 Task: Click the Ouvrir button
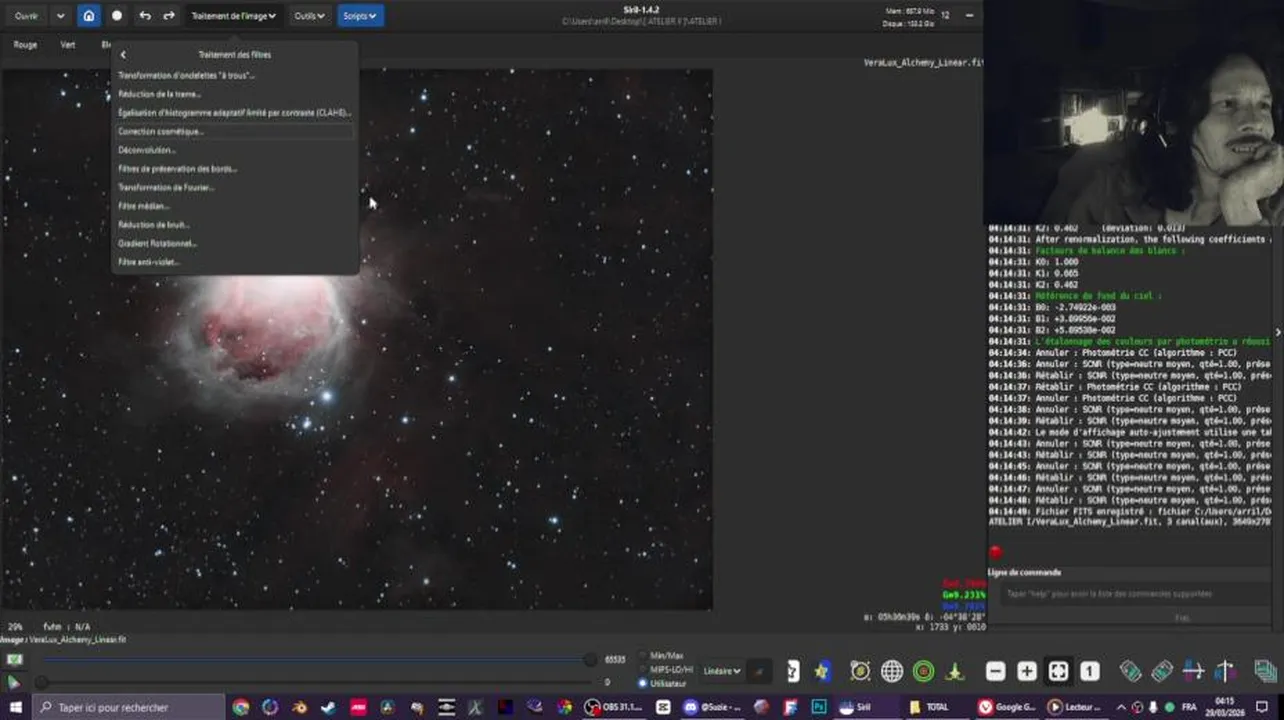pyautogui.click(x=26, y=15)
